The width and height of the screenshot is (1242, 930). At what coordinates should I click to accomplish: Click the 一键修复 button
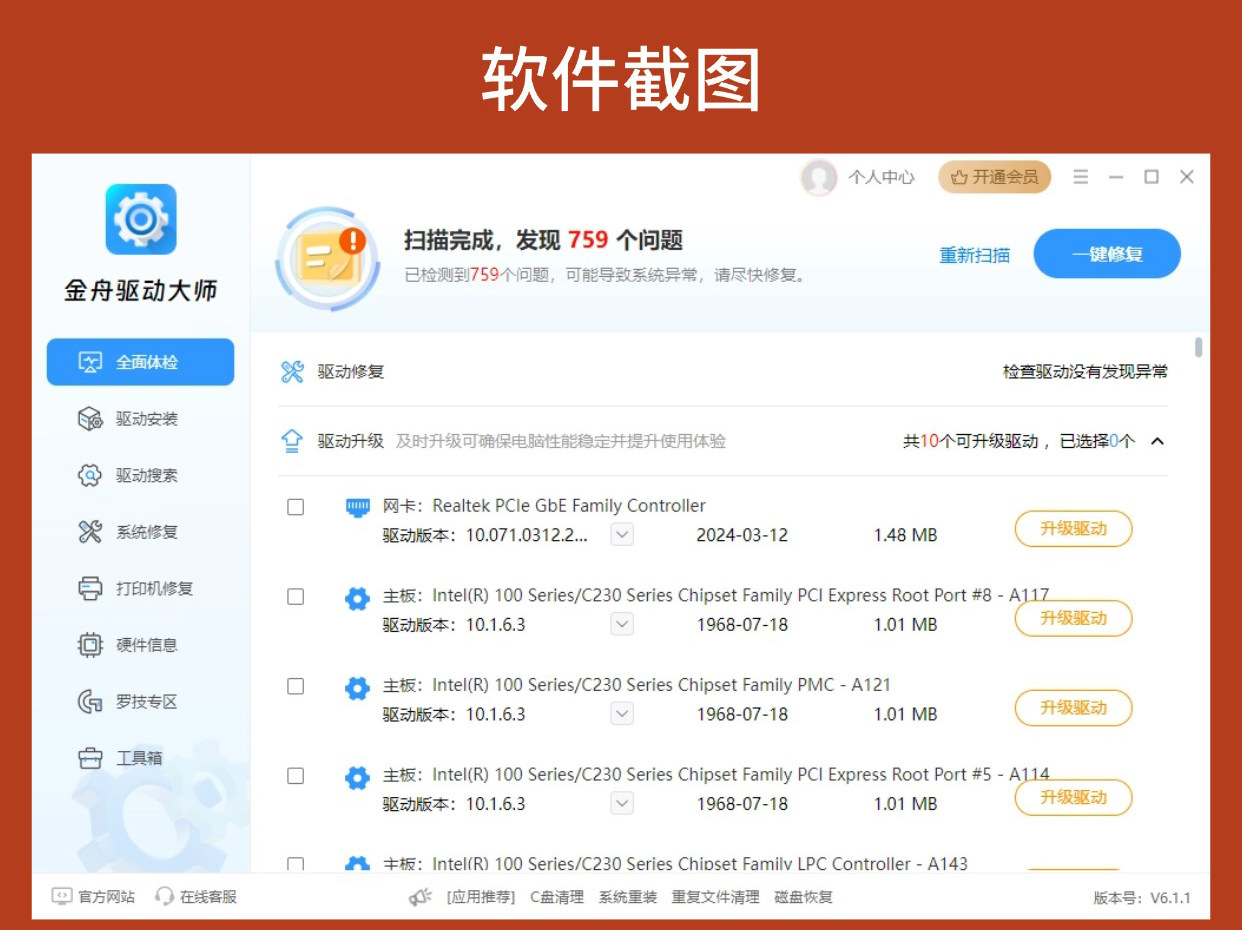tap(1107, 254)
